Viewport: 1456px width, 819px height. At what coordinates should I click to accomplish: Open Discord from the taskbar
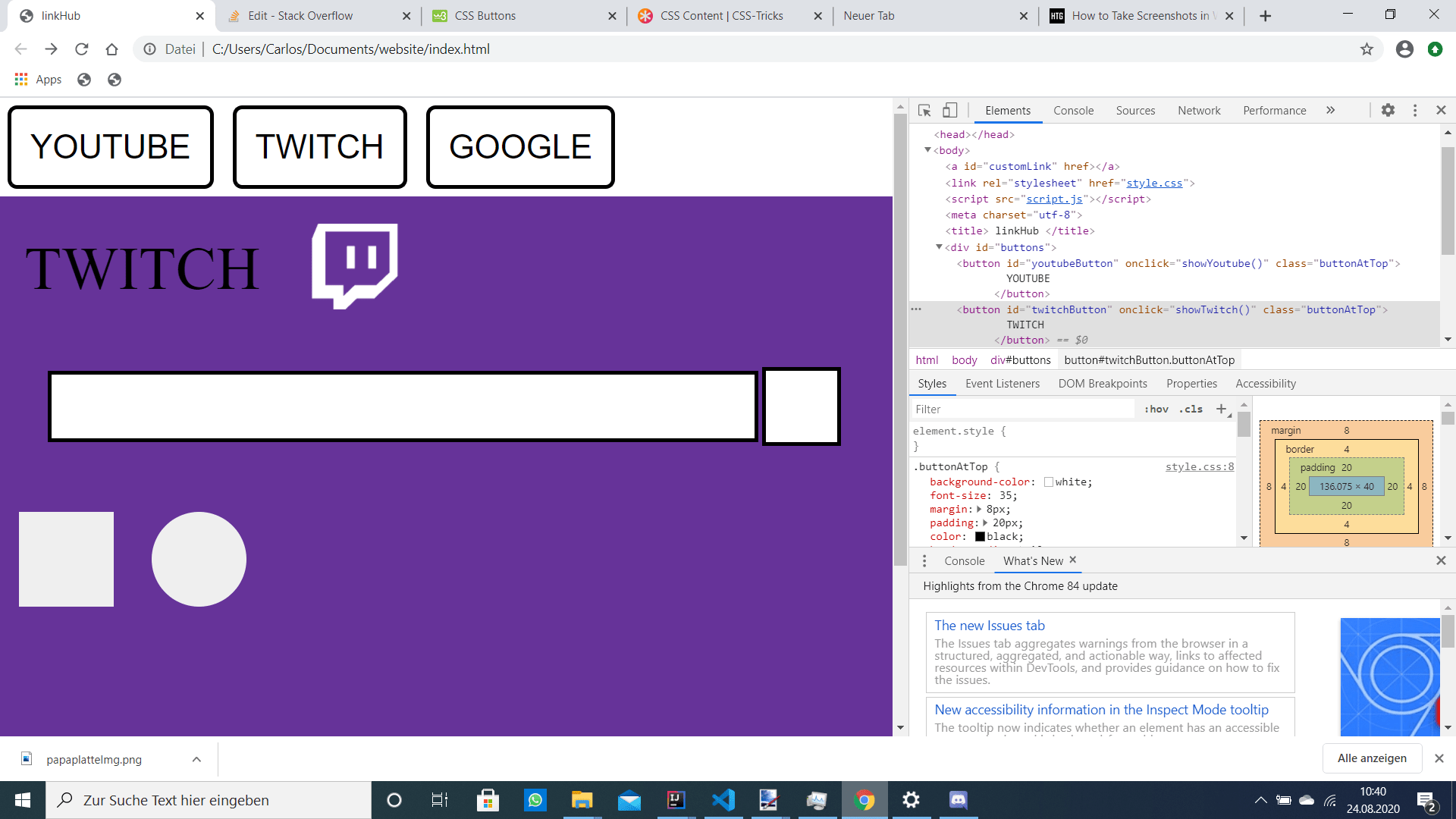coord(958,800)
